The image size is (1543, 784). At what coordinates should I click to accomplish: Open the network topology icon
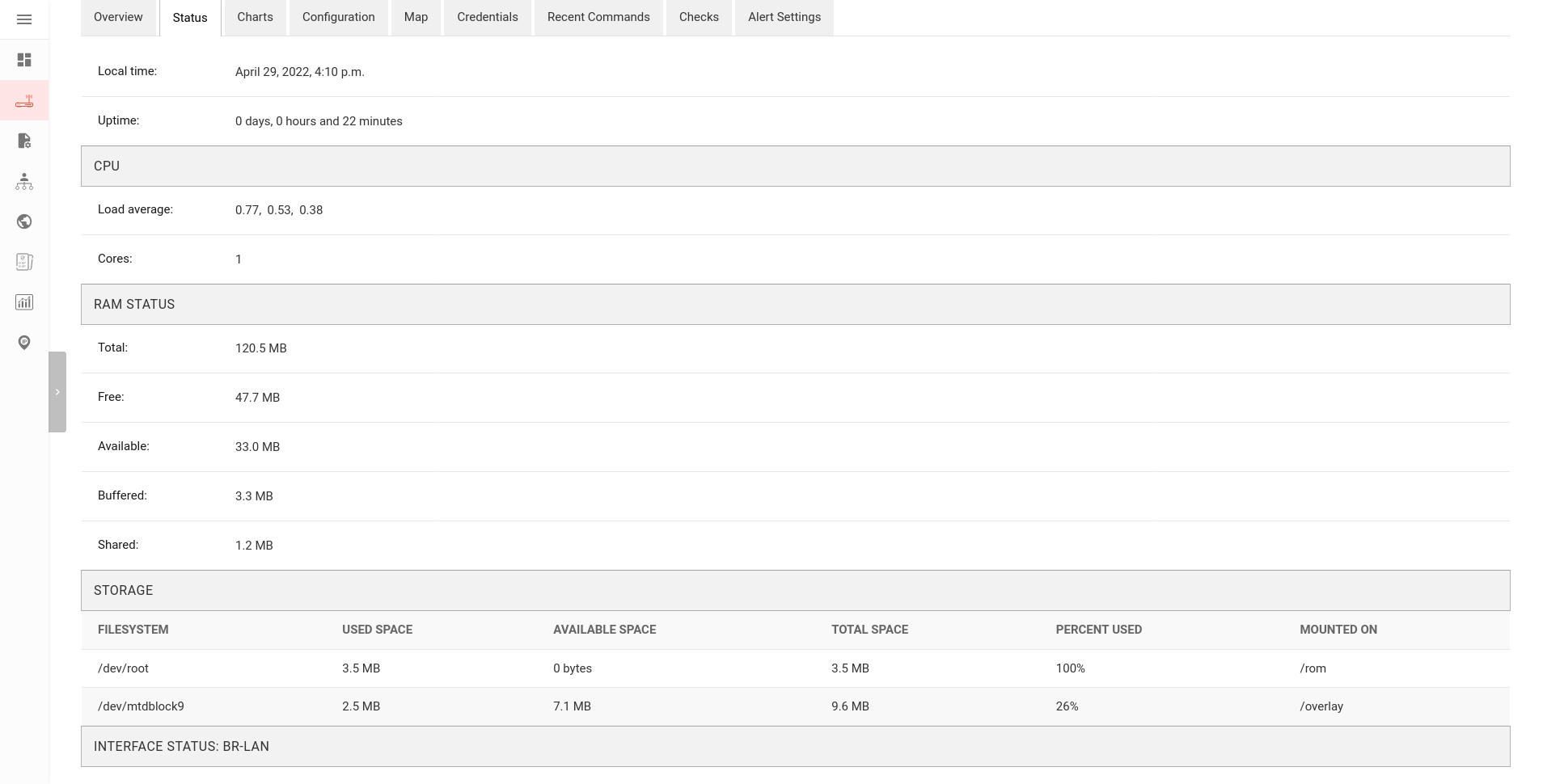pyautogui.click(x=24, y=181)
